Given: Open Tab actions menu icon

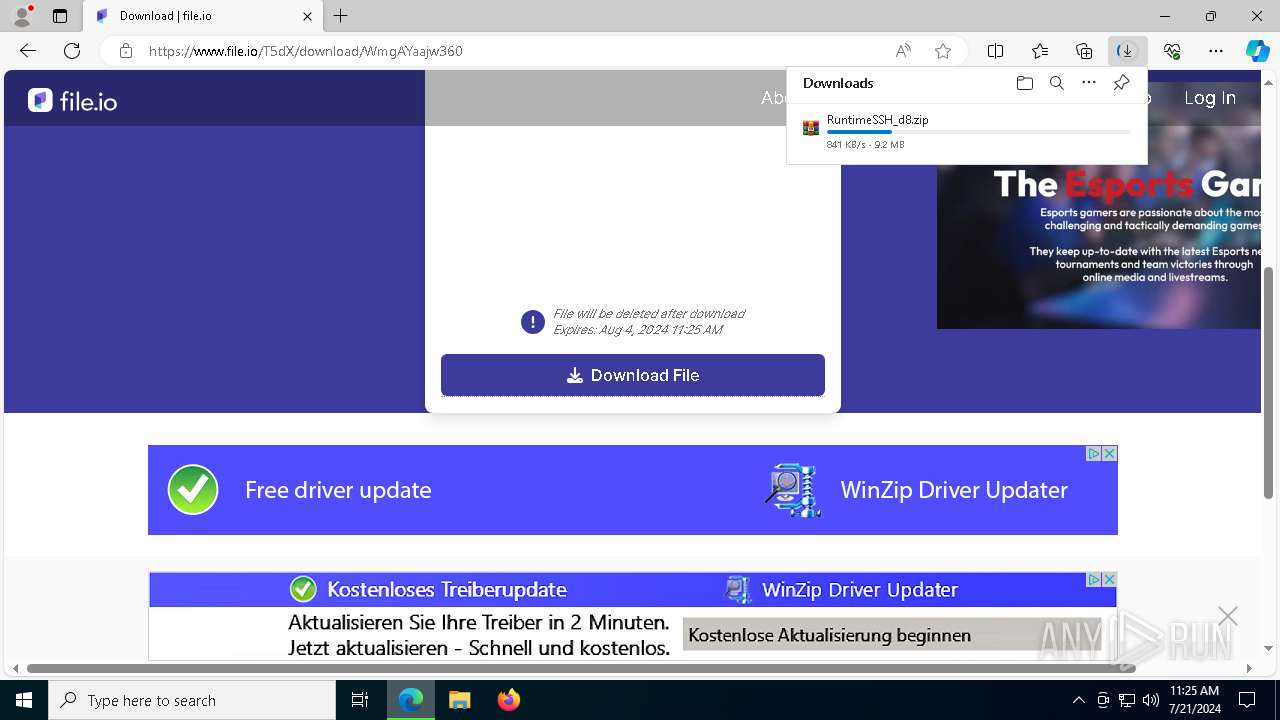Looking at the screenshot, I should tap(60, 16).
